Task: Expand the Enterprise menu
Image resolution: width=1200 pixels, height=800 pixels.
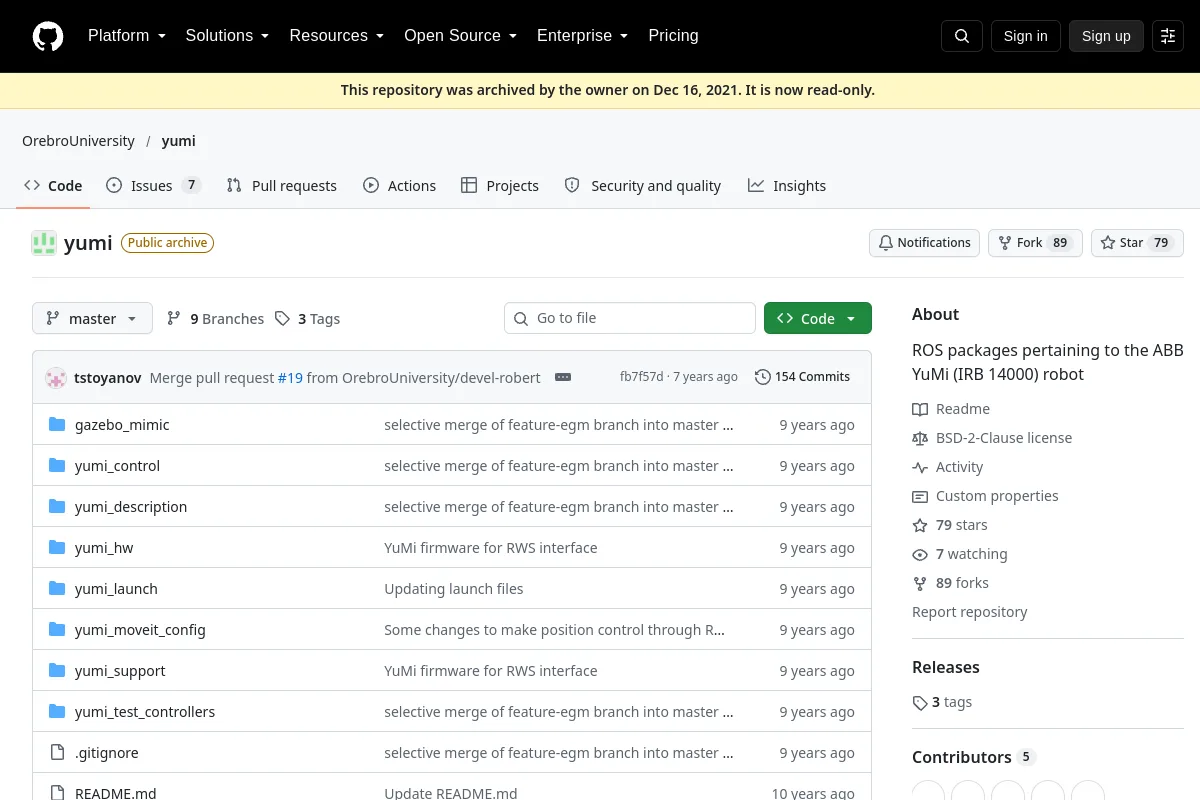Action: (582, 36)
